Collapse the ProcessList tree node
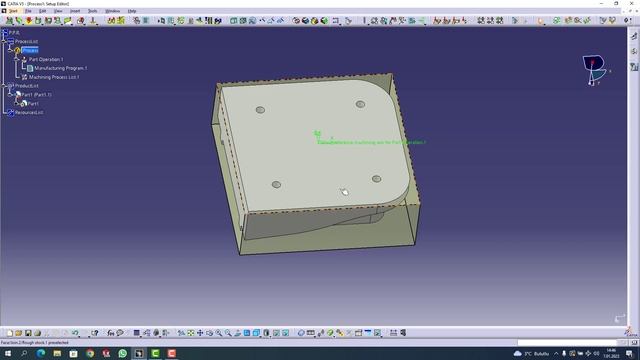This screenshot has height=360, width=640. 4,41
